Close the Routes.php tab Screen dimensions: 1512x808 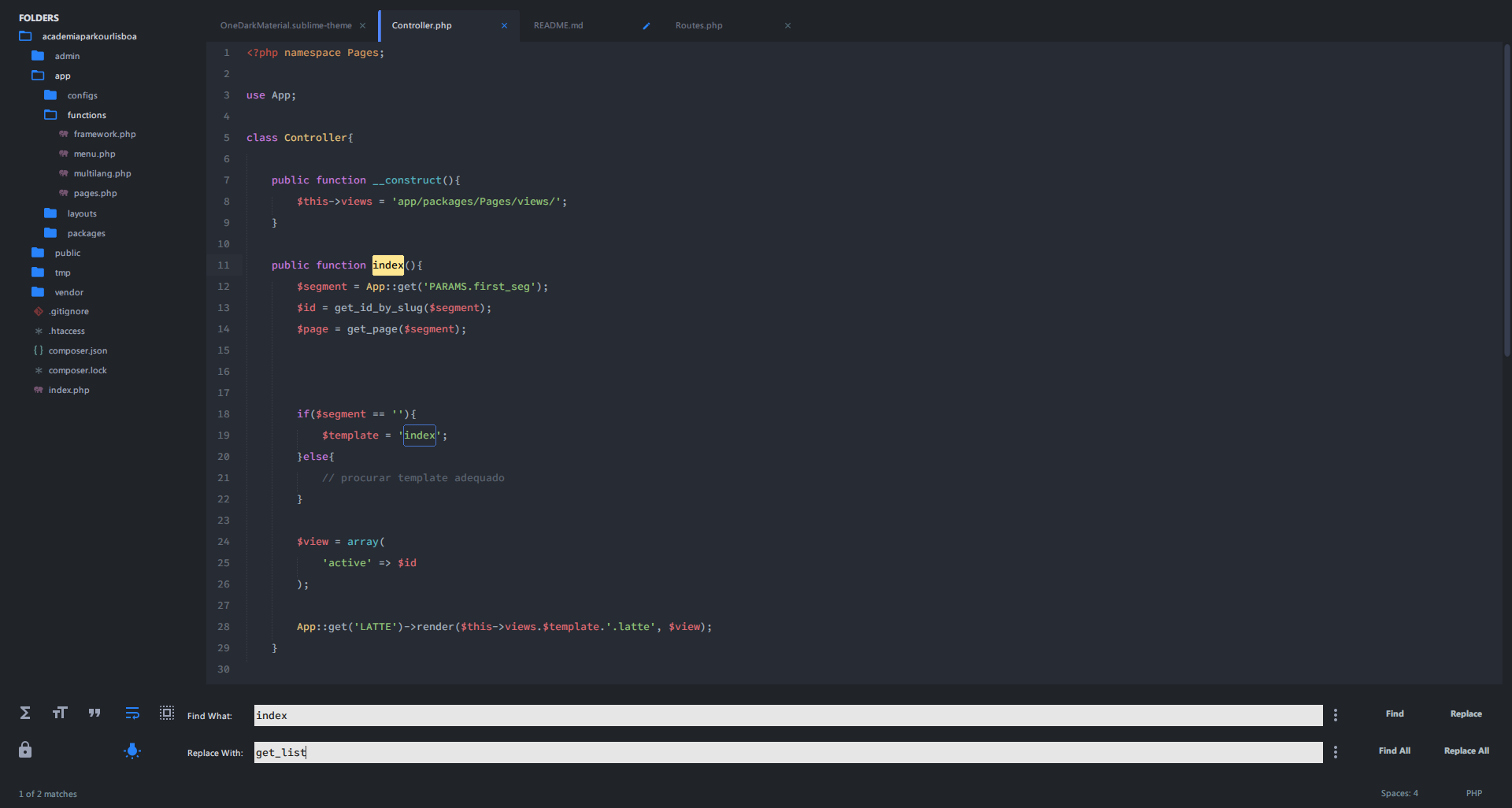tap(787, 26)
